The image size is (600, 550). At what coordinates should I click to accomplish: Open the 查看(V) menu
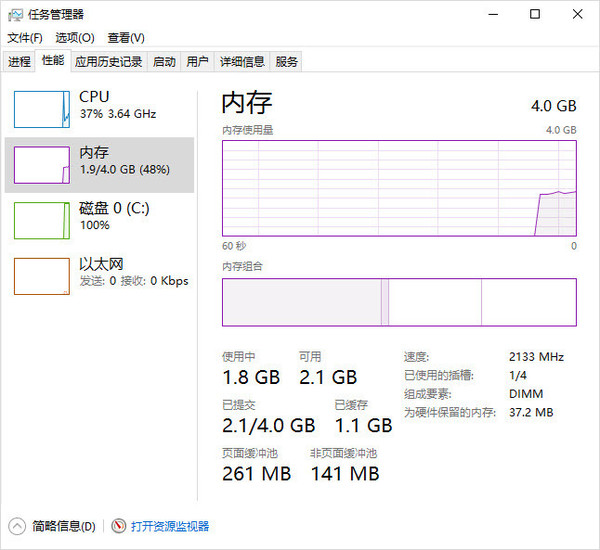click(x=126, y=38)
